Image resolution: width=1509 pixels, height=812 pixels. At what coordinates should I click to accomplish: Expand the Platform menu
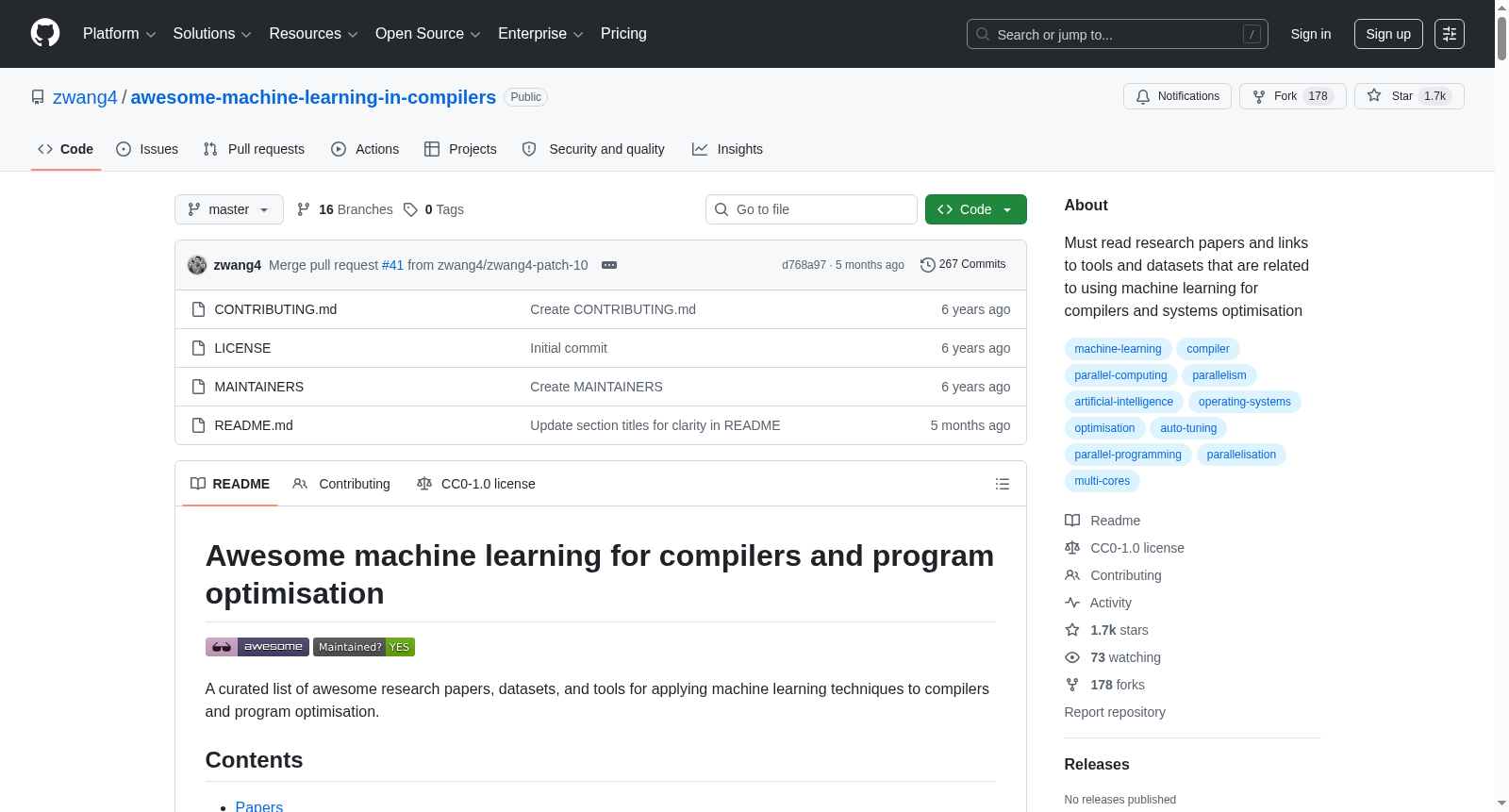tap(119, 34)
